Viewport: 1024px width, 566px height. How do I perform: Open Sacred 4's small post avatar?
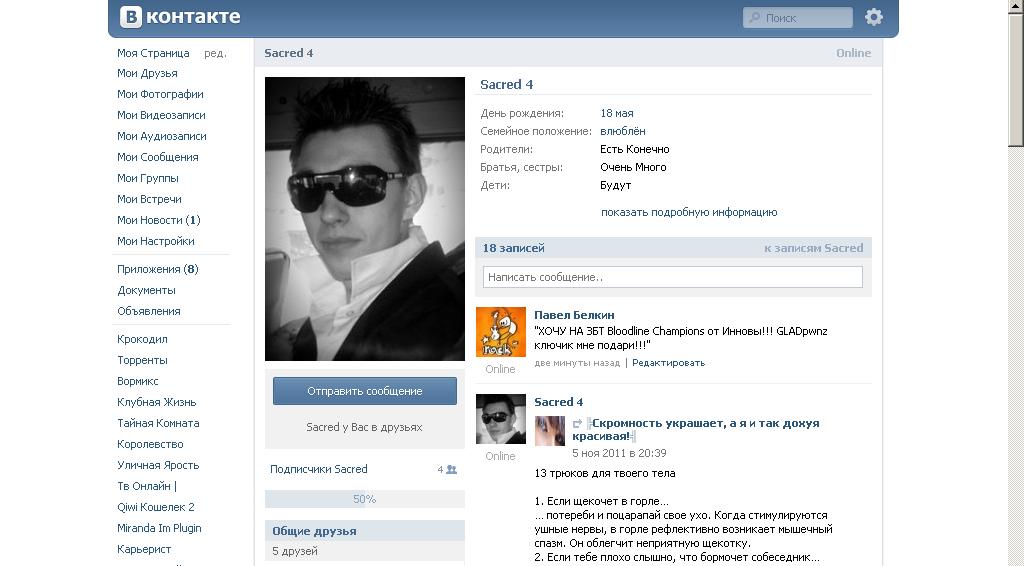pyautogui.click(x=500, y=419)
